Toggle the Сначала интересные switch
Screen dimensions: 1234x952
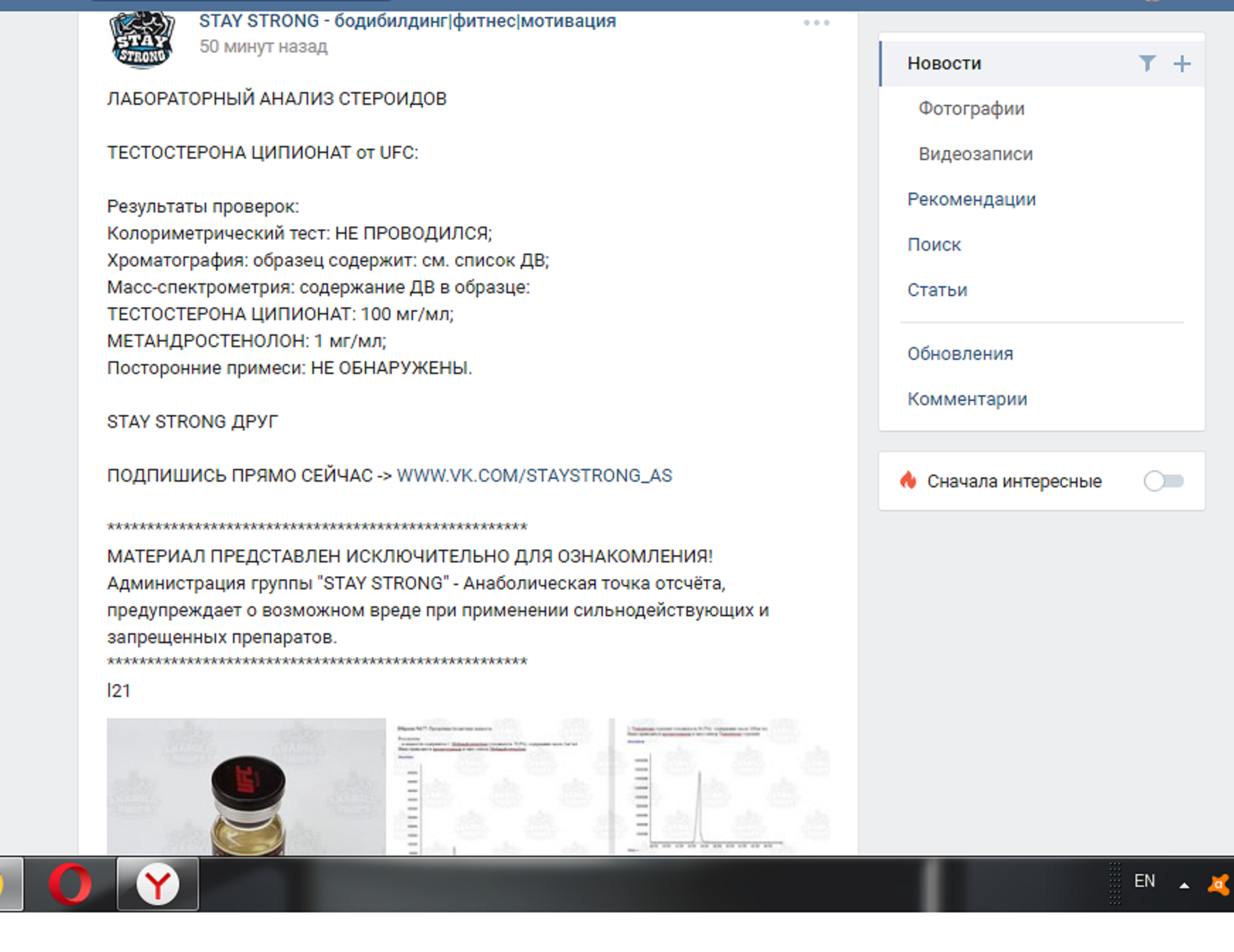tap(1163, 481)
